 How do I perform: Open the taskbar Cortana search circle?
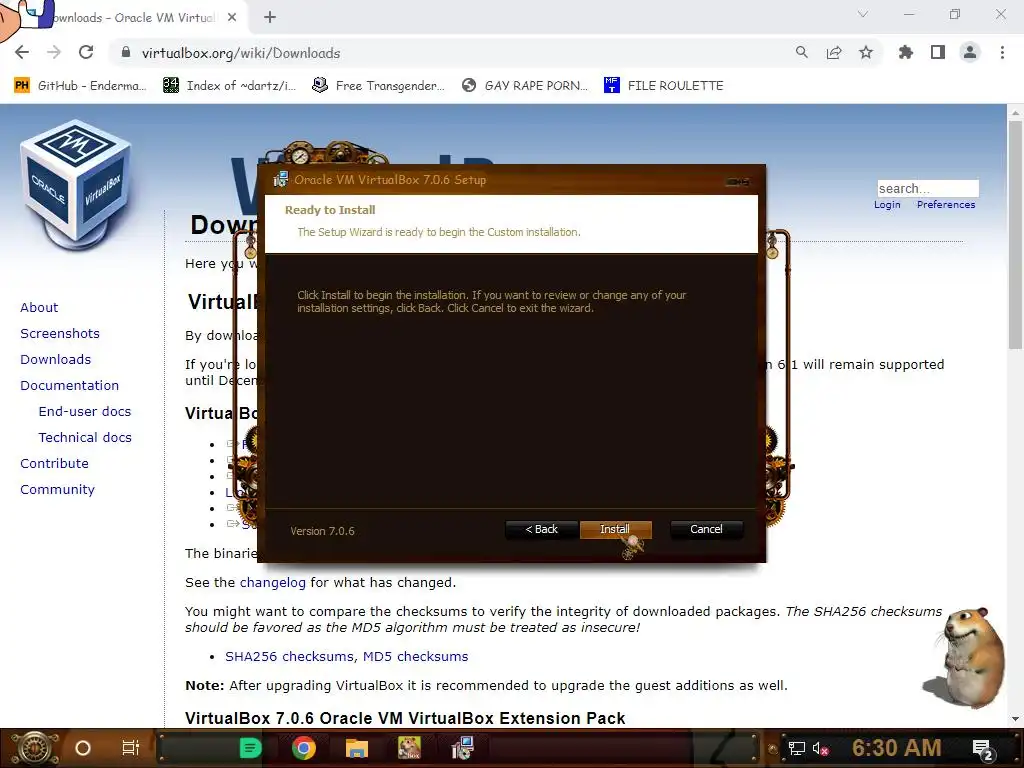pos(83,748)
